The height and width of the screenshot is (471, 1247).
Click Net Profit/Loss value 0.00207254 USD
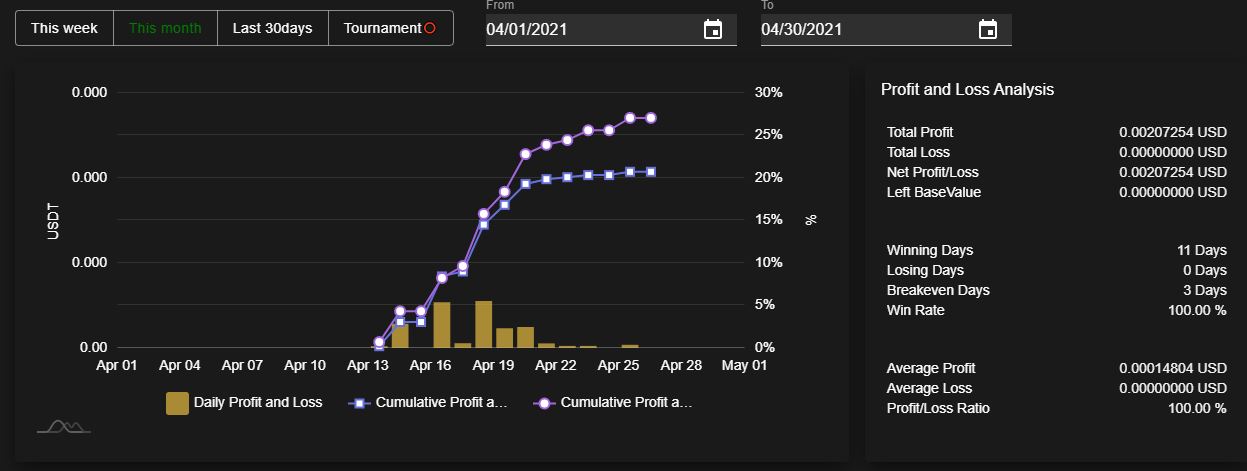coord(1173,172)
